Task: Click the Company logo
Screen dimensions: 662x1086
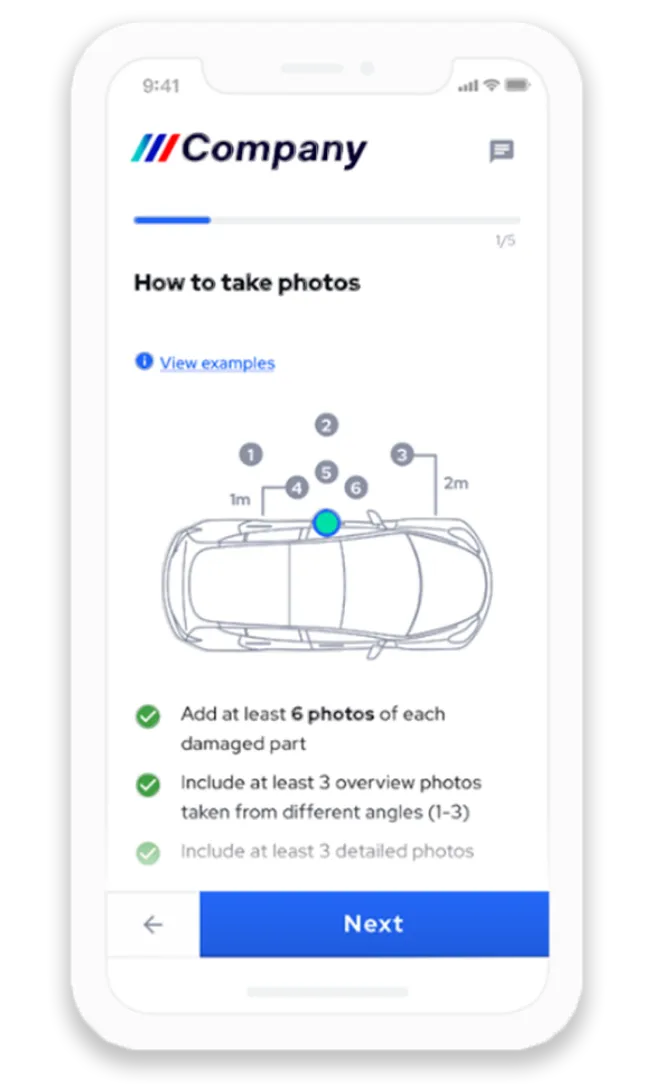Action: click(249, 149)
